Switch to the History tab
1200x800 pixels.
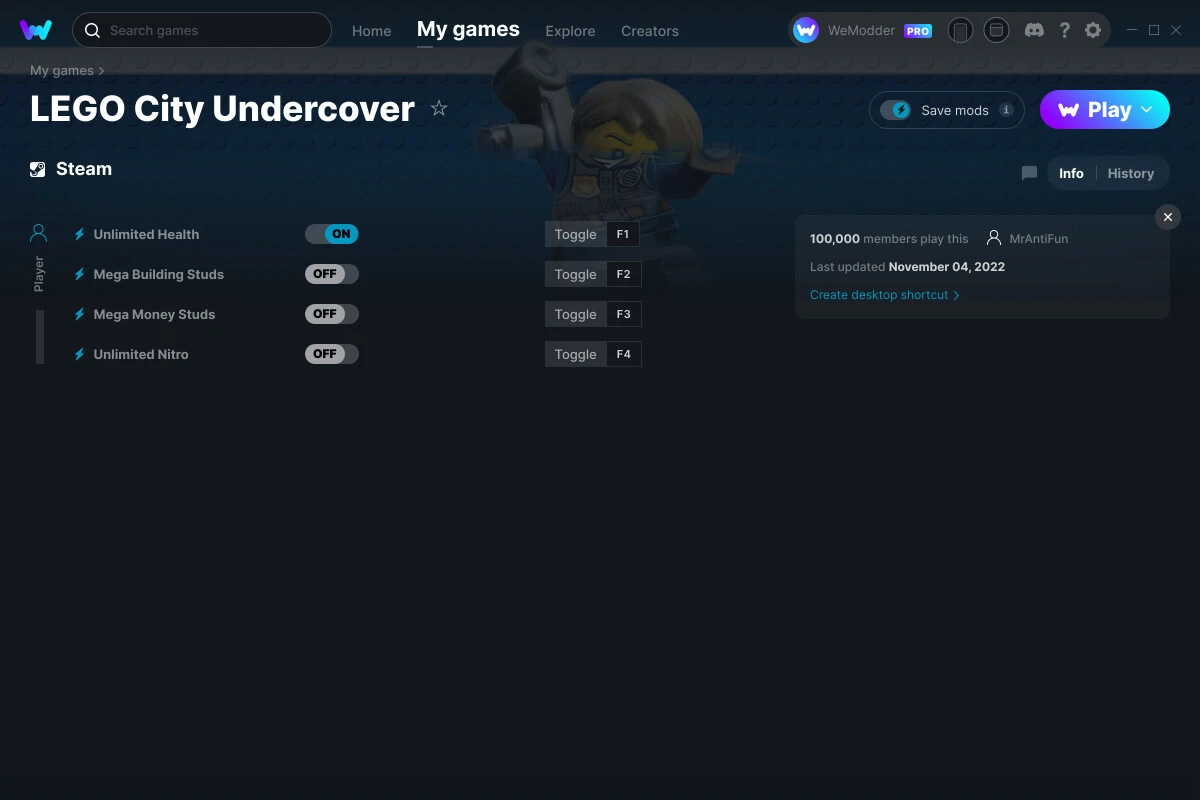coord(1130,172)
